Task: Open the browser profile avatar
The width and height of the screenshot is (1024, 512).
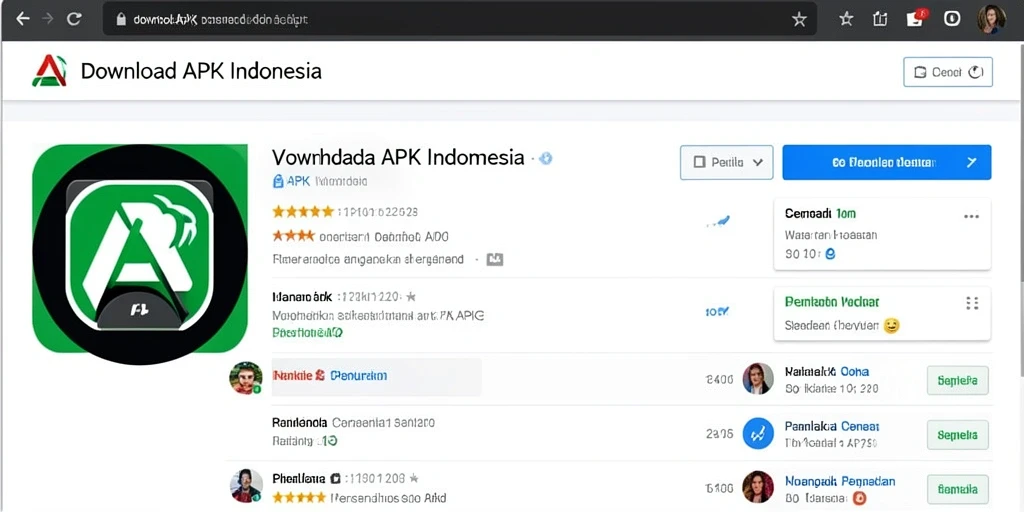Action: point(991,19)
